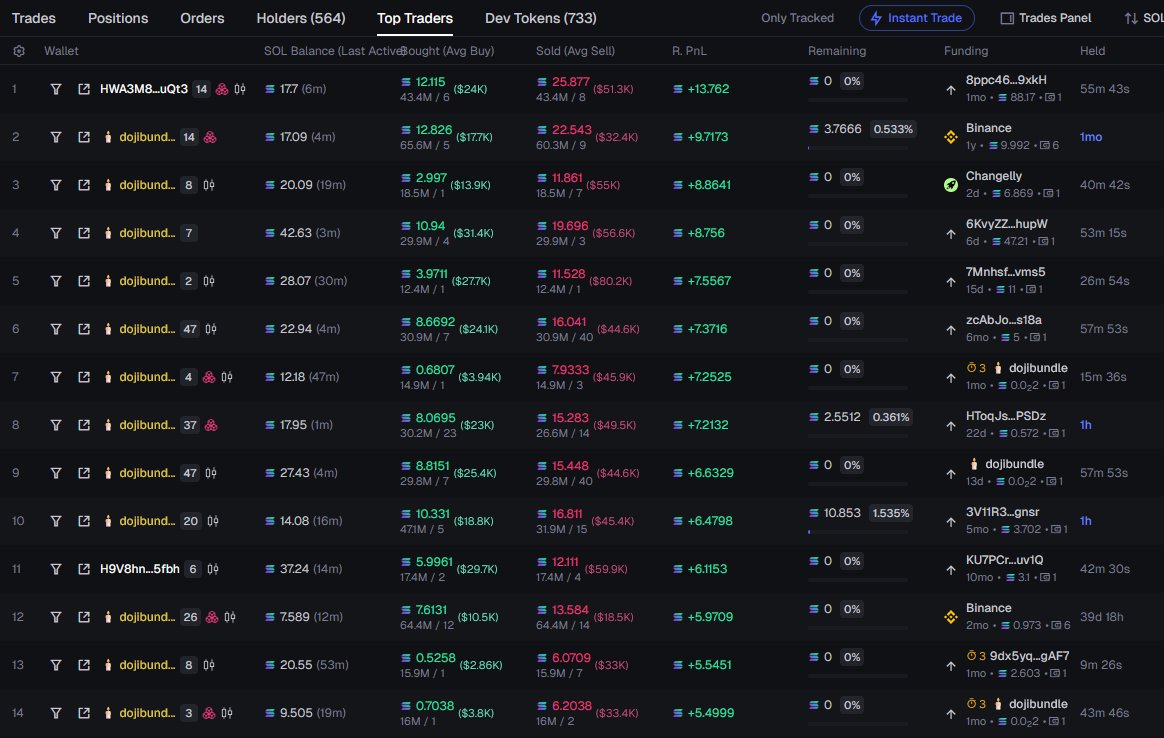The image size is (1164, 738).
Task: Click funnel icon in row 8
Action: coord(56,425)
